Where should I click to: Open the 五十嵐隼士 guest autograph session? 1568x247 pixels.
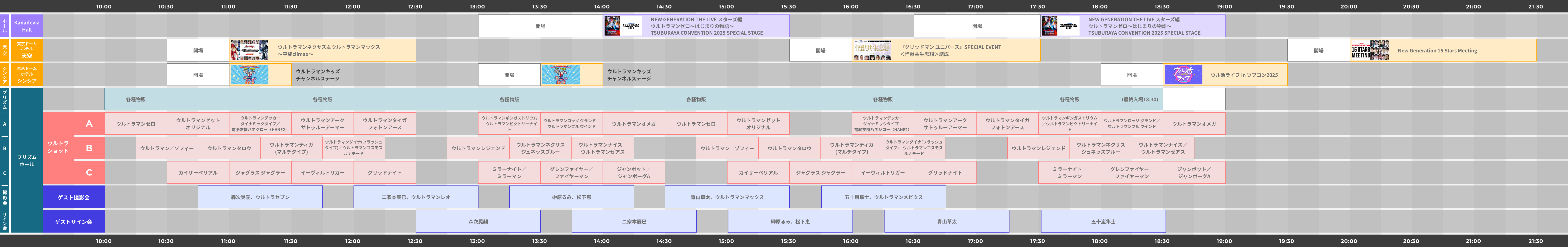pyautogui.click(x=1104, y=221)
